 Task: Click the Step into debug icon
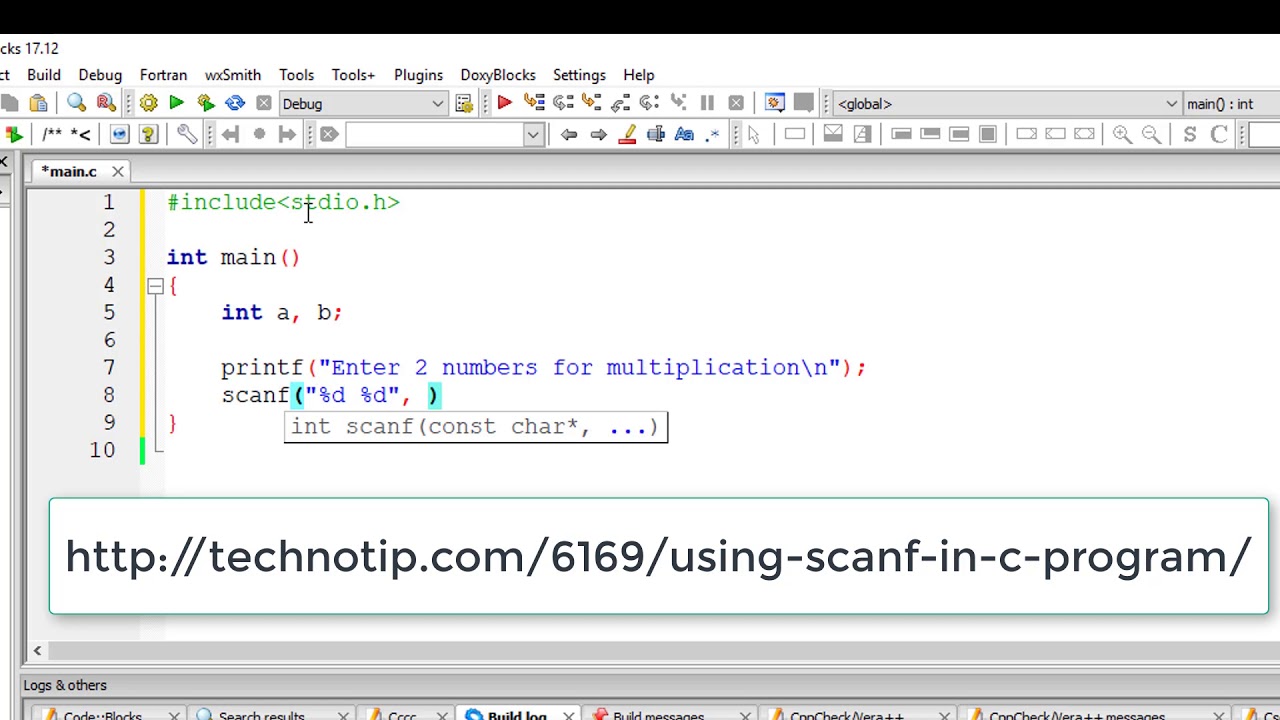(591, 103)
